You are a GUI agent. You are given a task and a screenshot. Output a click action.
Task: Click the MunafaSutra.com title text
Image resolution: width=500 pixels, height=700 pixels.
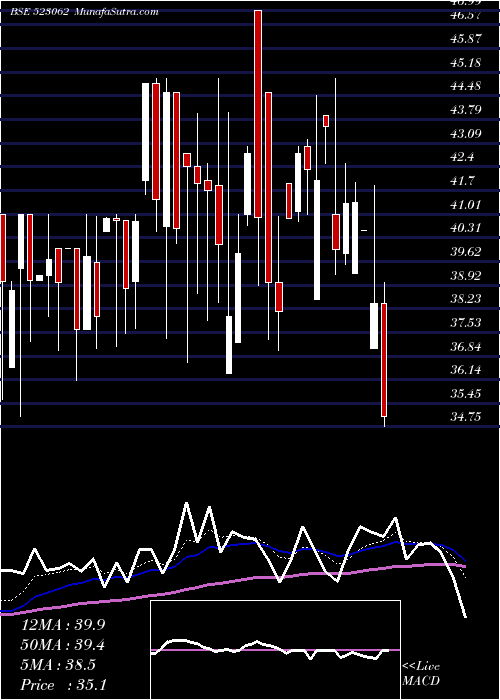tap(116, 12)
